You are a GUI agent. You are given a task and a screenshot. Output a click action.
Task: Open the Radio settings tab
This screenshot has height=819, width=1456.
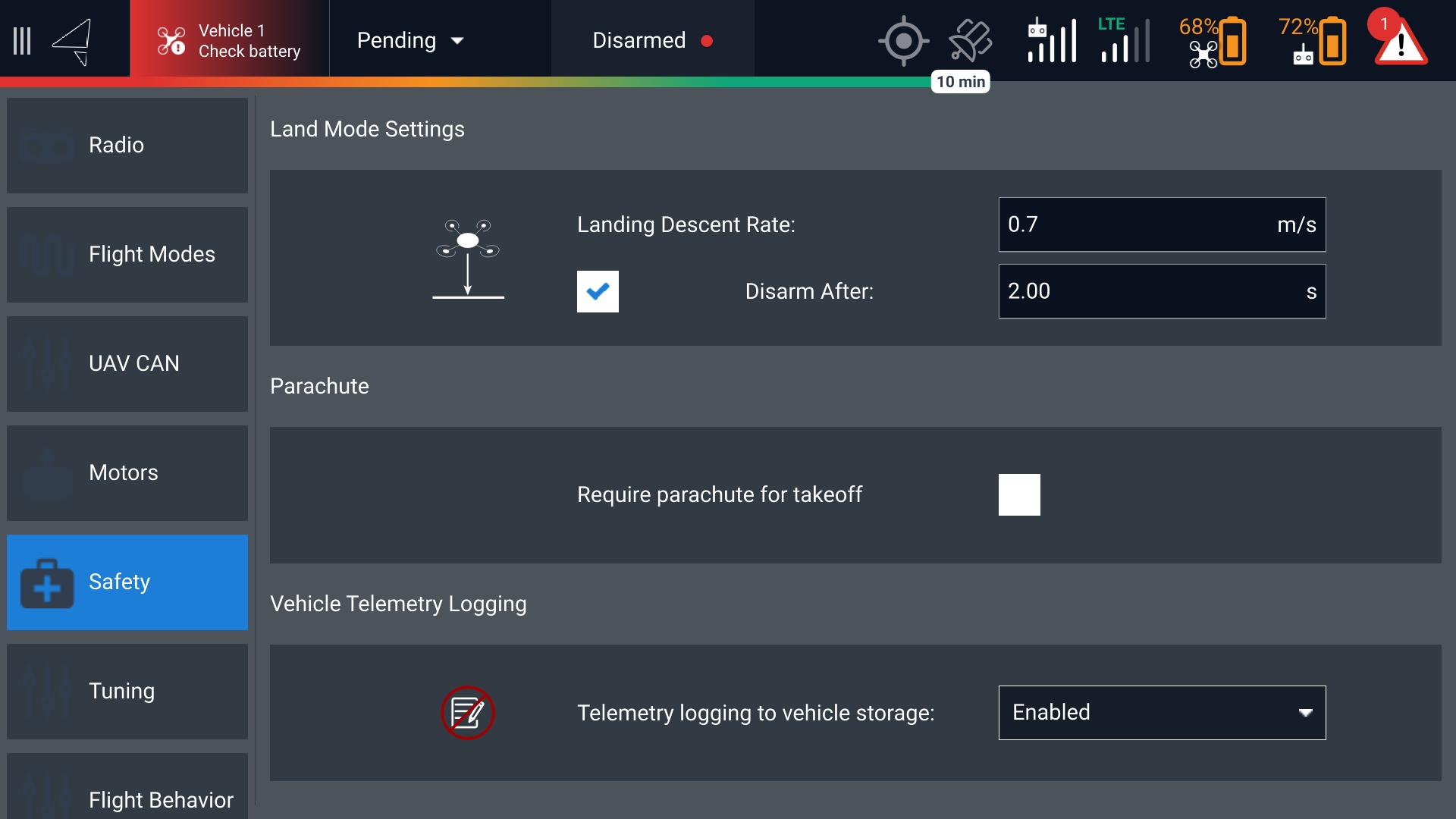pos(127,145)
